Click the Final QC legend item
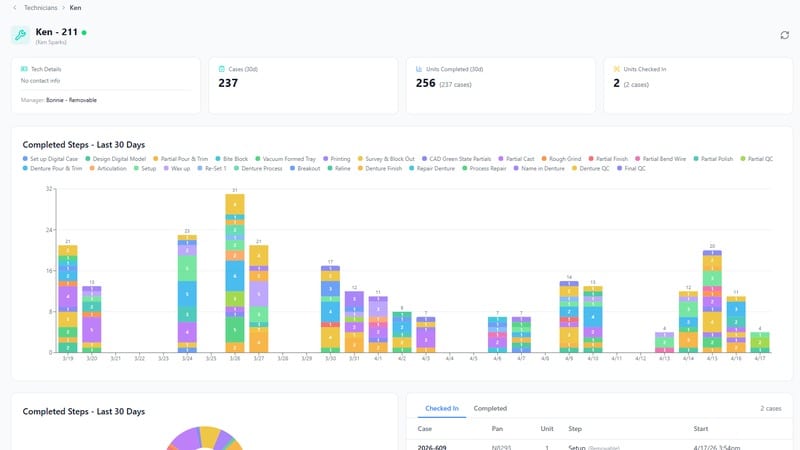800x450 pixels. point(631,168)
